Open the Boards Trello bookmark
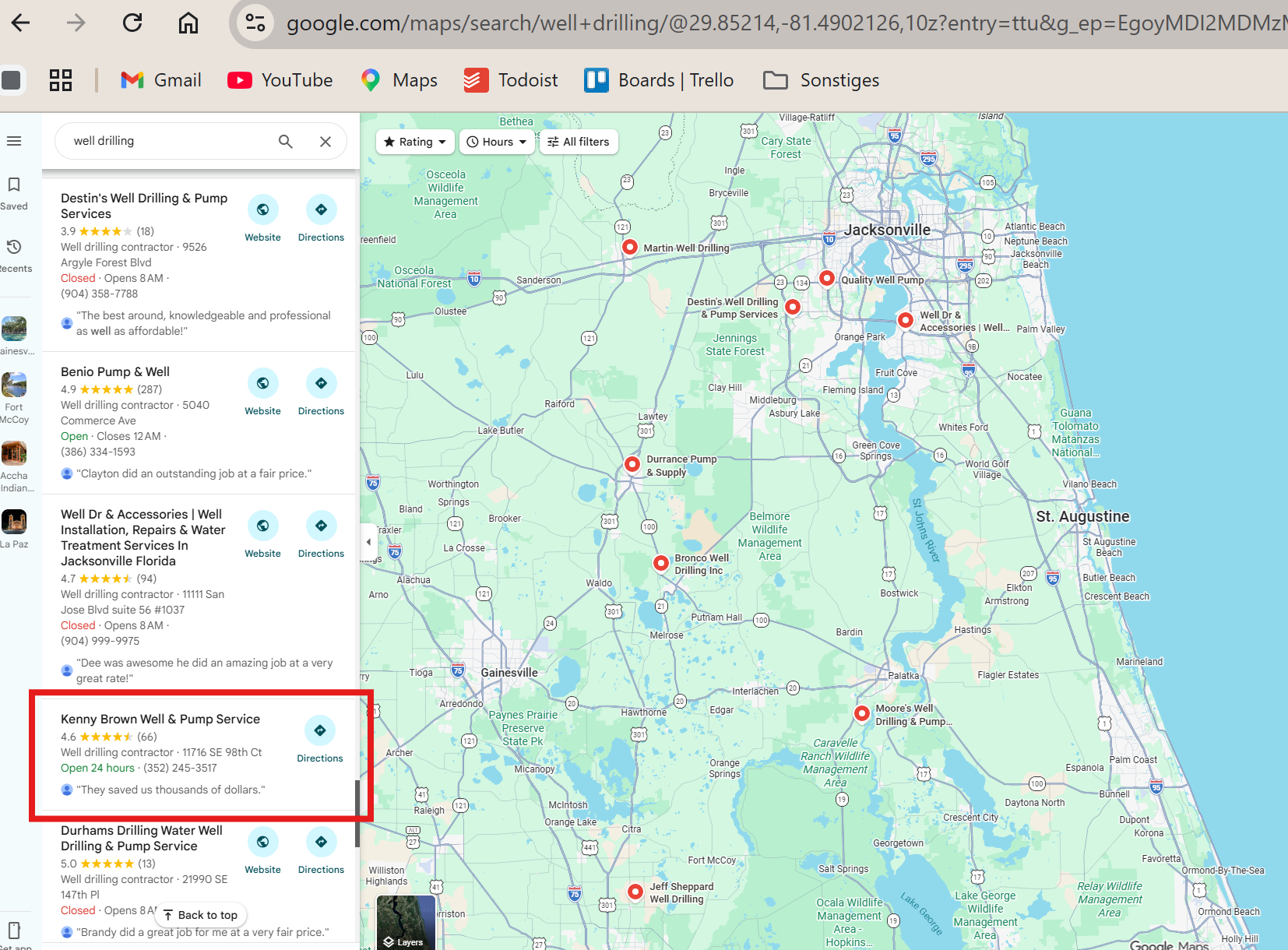The image size is (1288, 950). coord(659,79)
